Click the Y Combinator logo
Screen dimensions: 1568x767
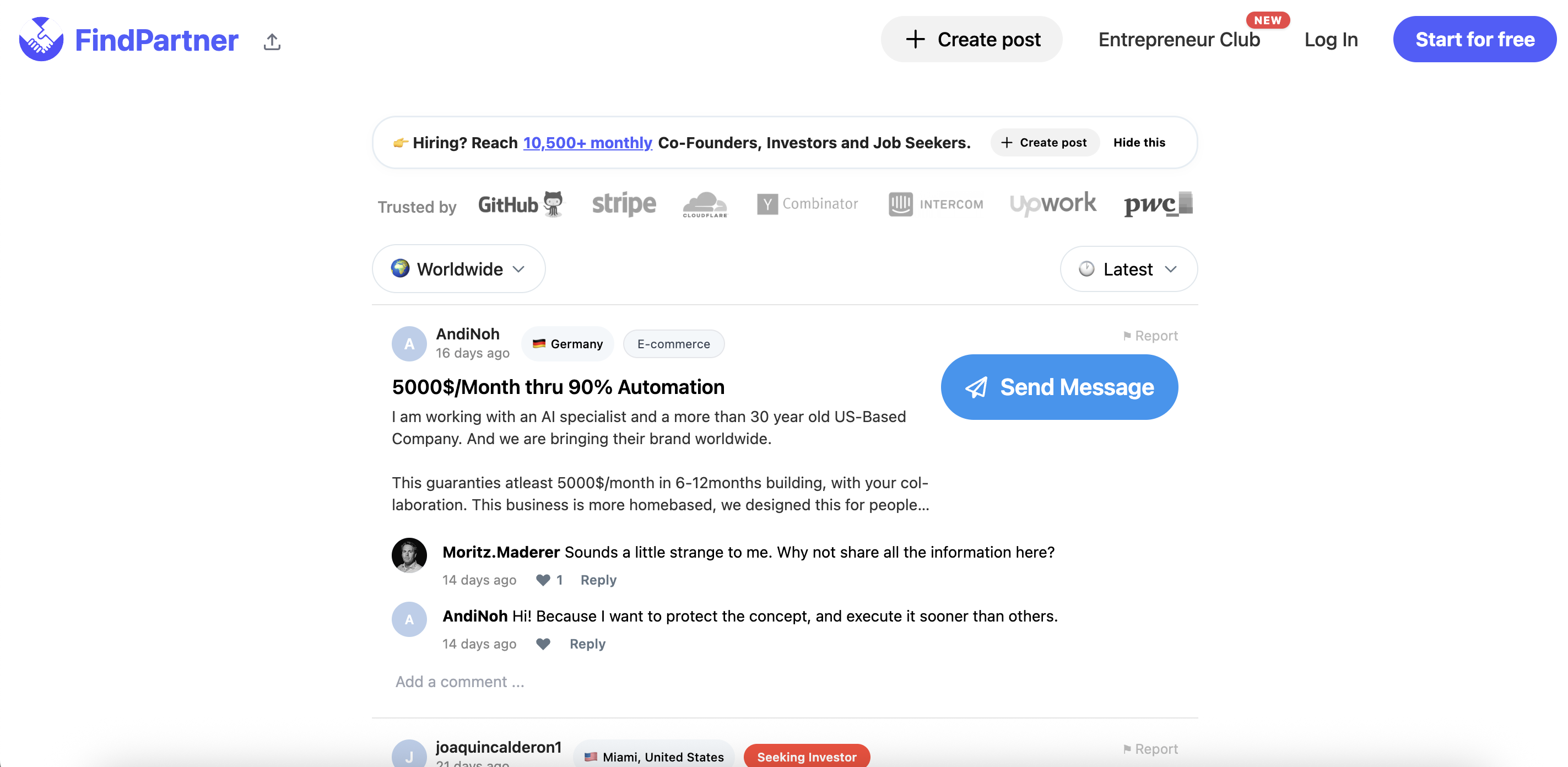click(808, 204)
